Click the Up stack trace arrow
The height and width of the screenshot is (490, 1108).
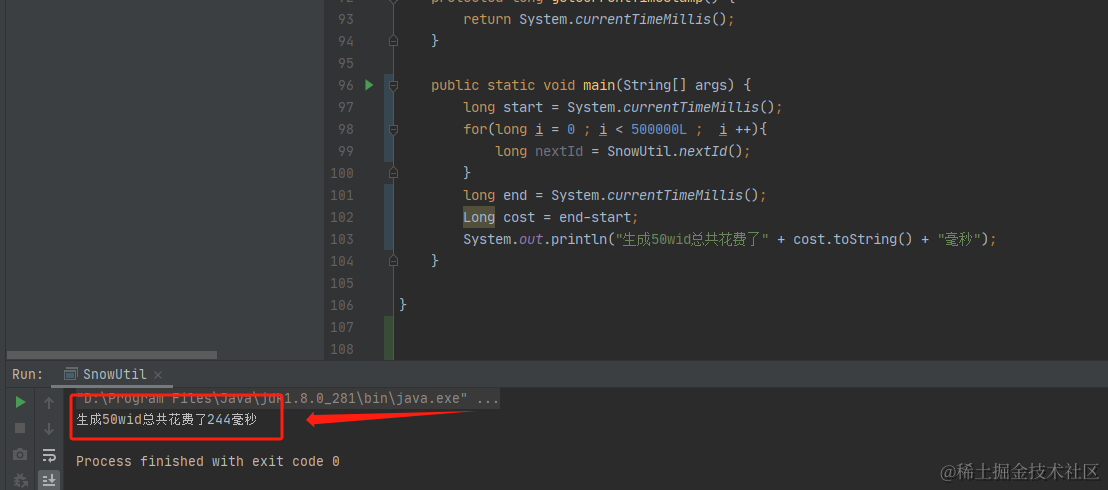(x=49, y=402)
